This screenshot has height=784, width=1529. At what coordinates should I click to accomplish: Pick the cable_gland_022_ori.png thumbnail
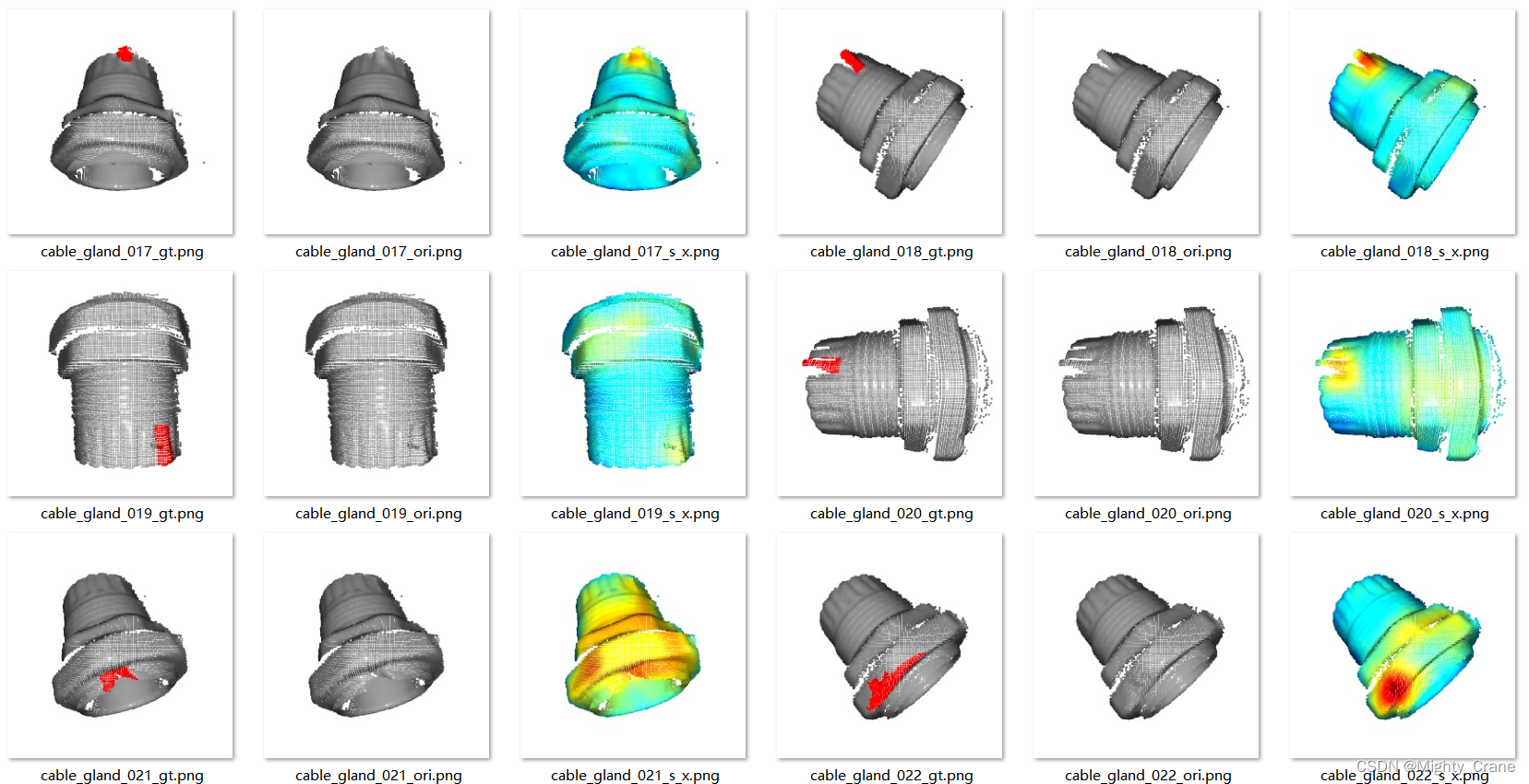(1146, 646)
